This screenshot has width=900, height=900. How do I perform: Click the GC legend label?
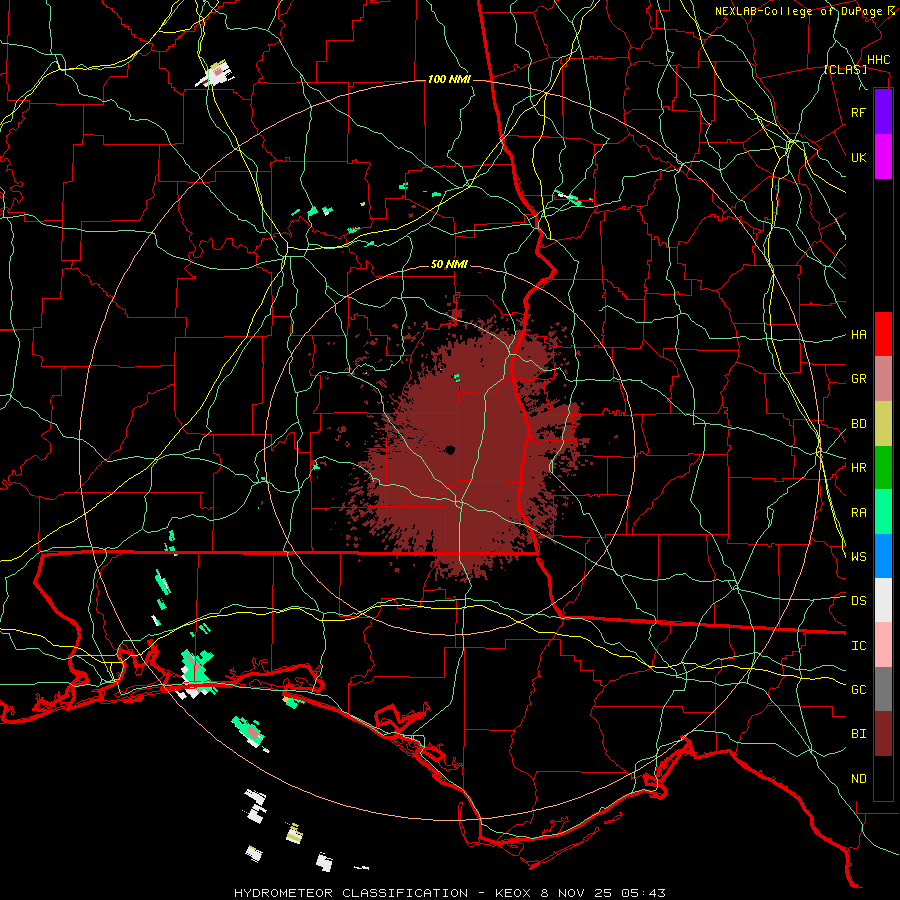click(859, 689)
